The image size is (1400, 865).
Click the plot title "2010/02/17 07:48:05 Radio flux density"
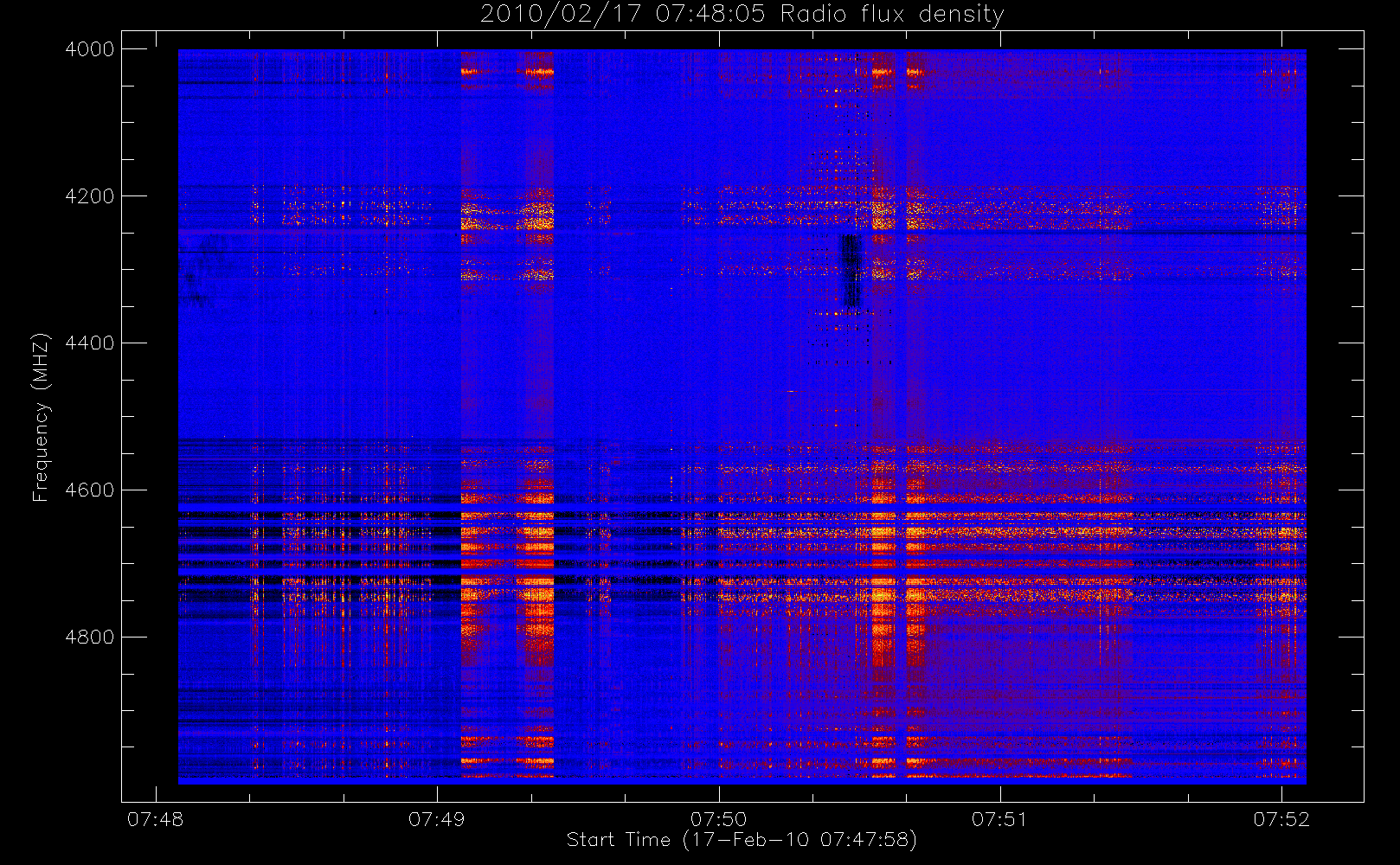(x=742, y=14)
